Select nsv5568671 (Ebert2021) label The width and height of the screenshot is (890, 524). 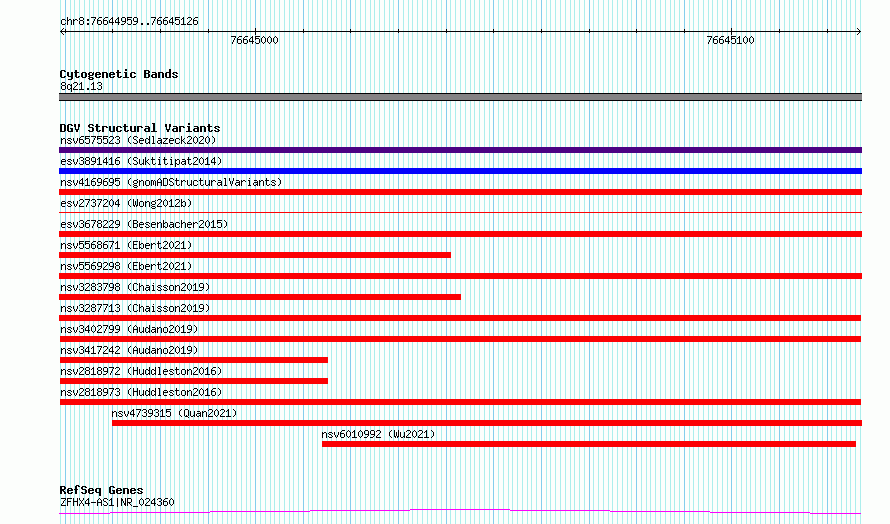point(126,245)
